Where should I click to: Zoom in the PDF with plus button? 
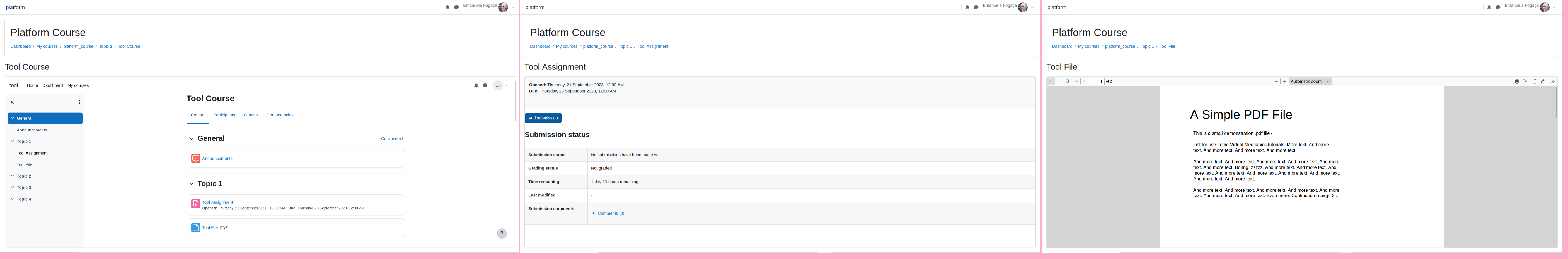coord(1284,82)
